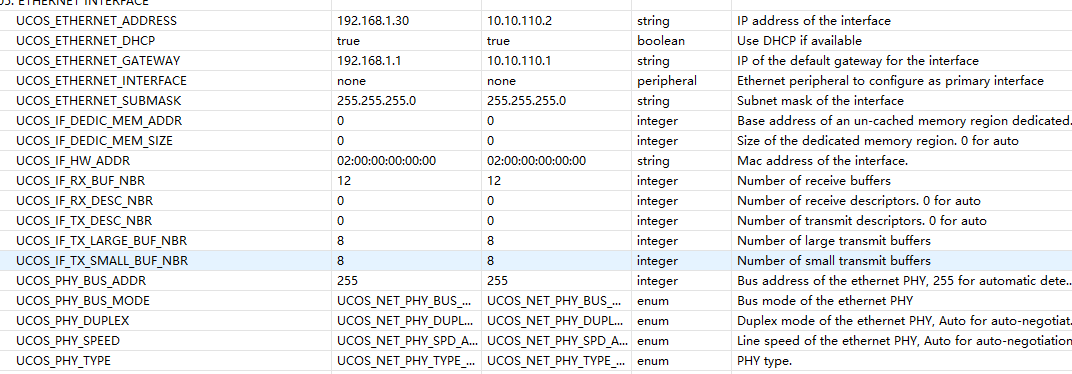This screenshot has width=1072, height=374.
Task: Click enum type in UCOS_PHY_BUS_MODE row
Action: [653, 301]
